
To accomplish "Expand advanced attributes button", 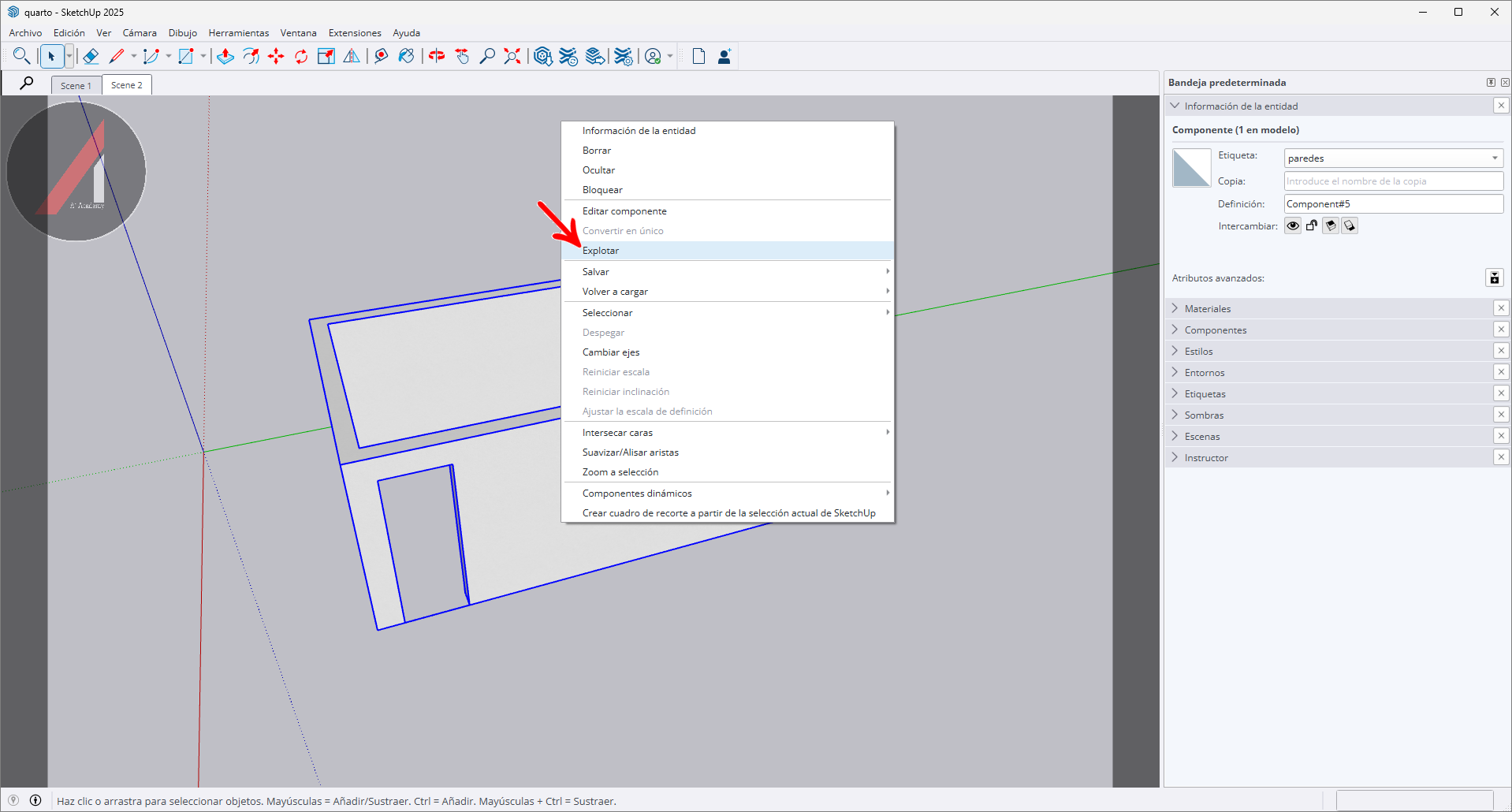I will pos(1494,277).
